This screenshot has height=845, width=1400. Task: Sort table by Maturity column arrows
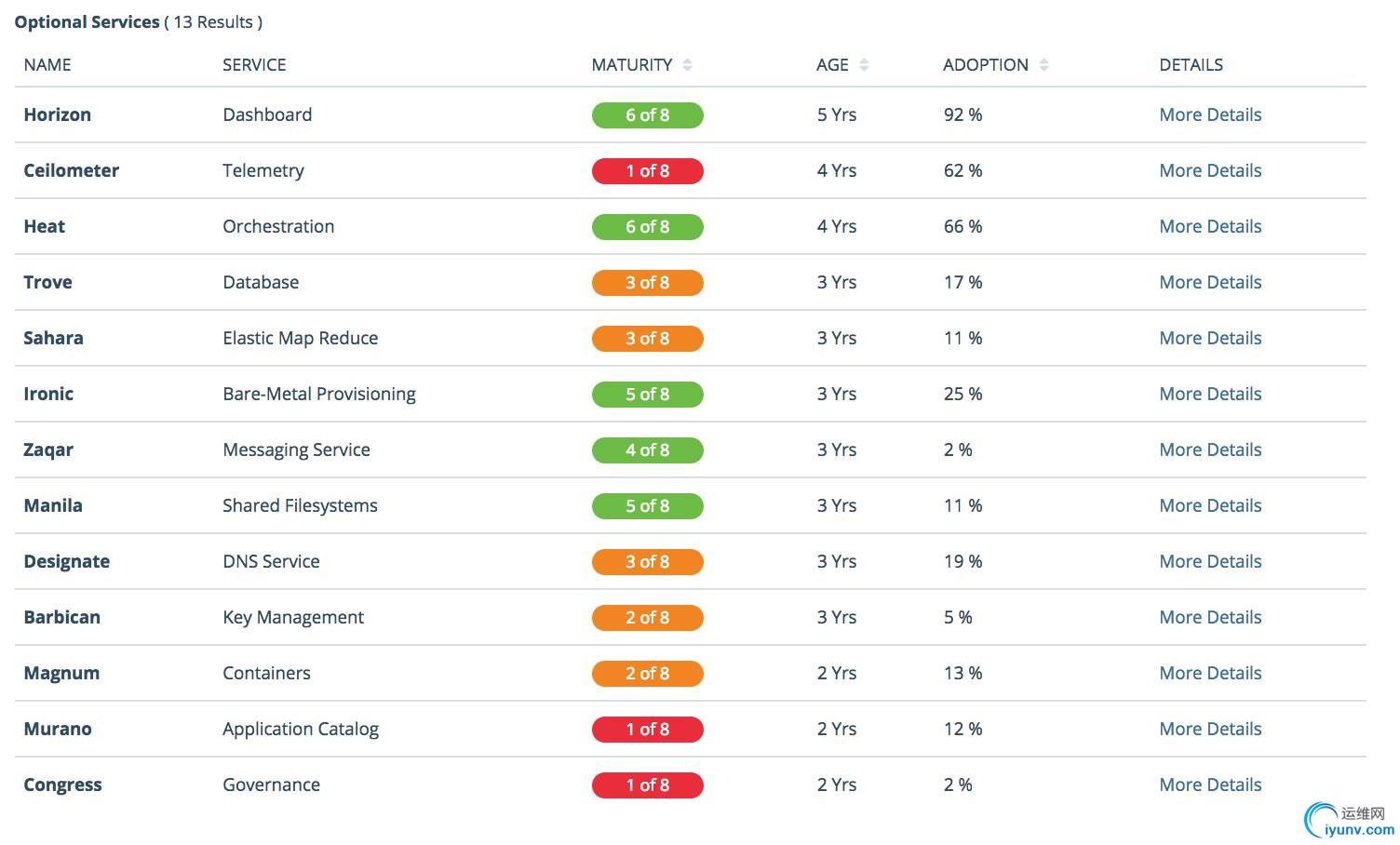[687, 65]
